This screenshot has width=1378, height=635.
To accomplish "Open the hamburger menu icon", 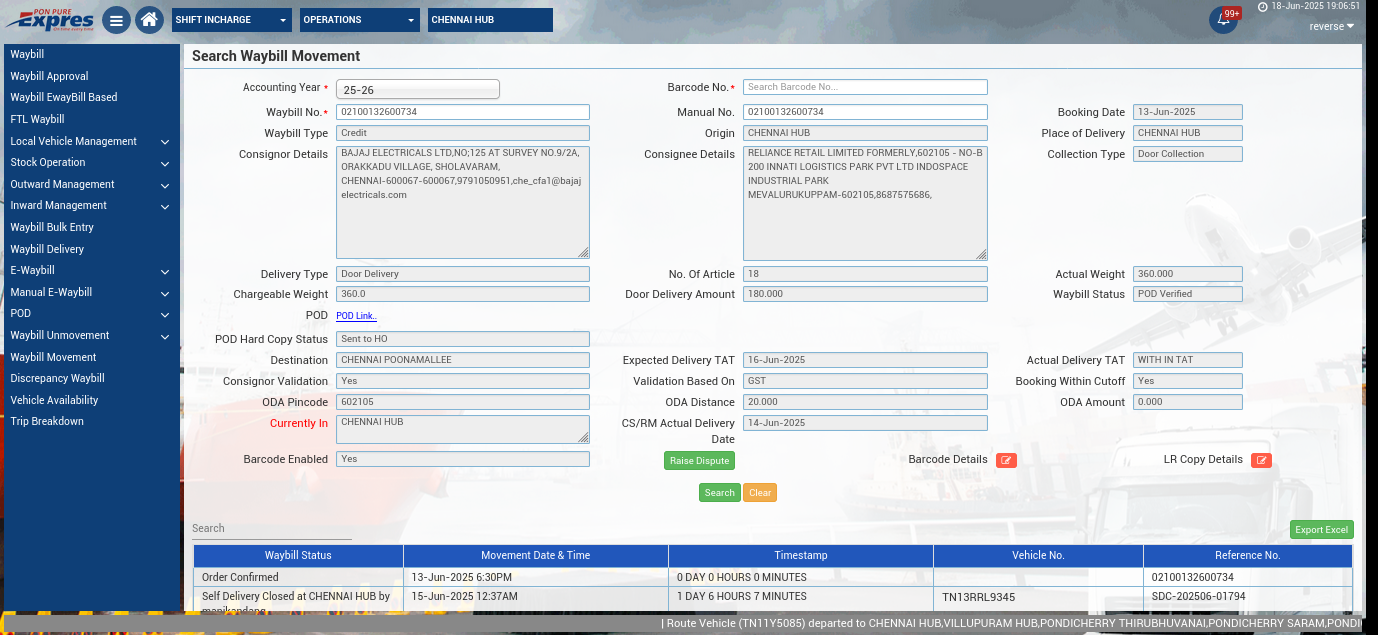I will (117, 20).
